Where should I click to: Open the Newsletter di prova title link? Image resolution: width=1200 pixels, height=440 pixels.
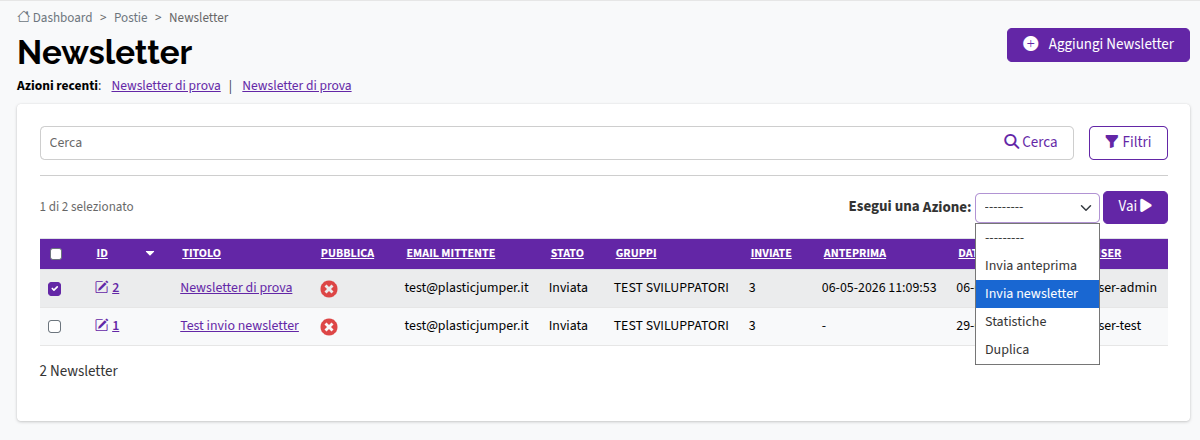[x=236, y=288]
